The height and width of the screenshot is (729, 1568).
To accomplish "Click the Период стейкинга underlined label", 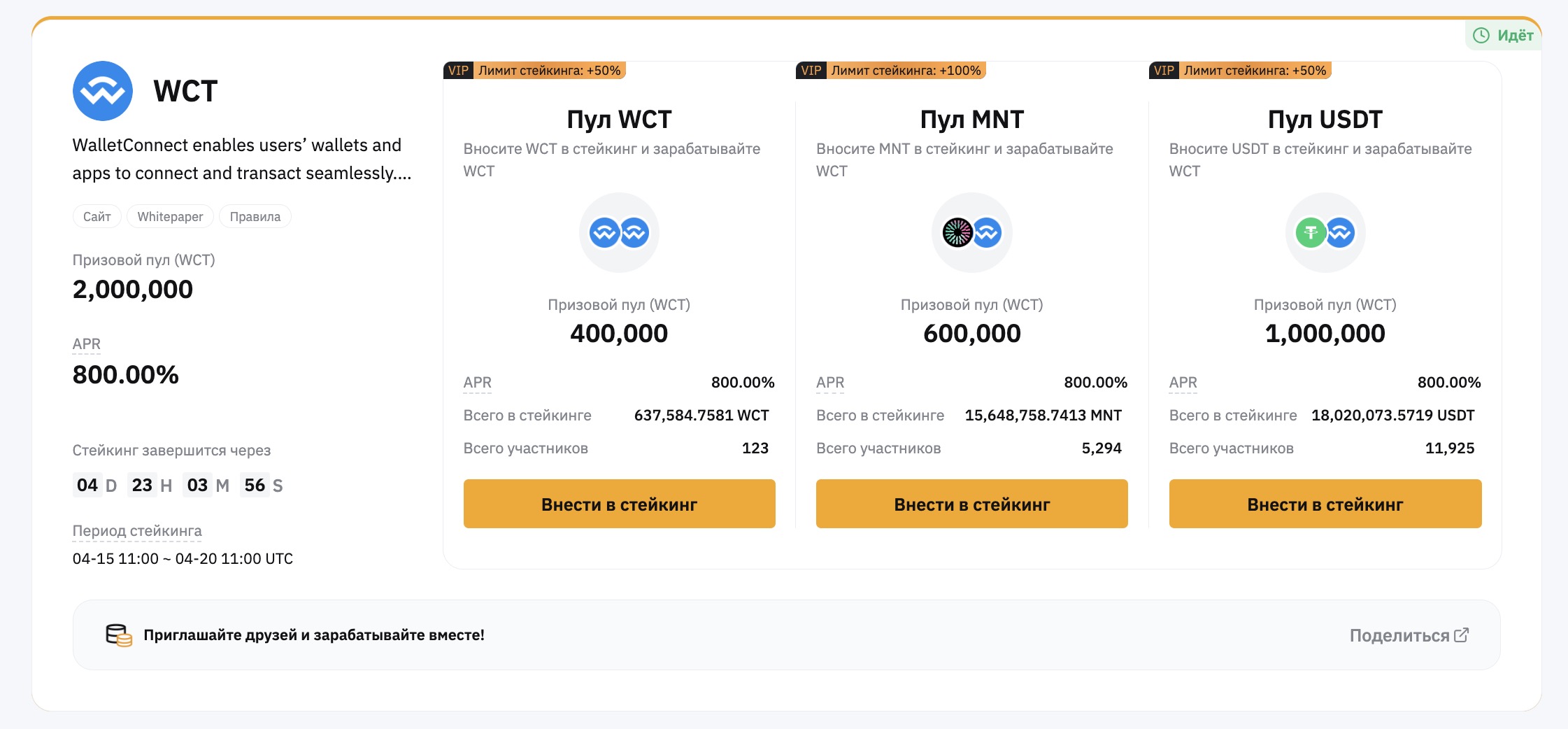I will [137, 531].
